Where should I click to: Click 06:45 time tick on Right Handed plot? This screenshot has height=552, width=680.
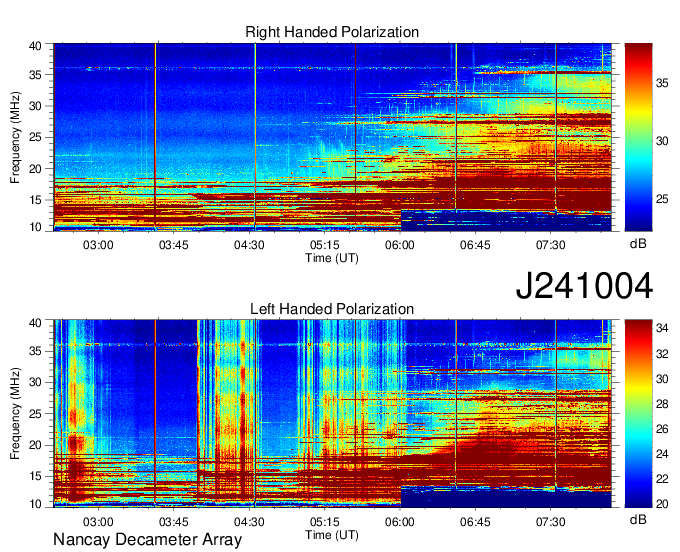click(x=475, y=245)
